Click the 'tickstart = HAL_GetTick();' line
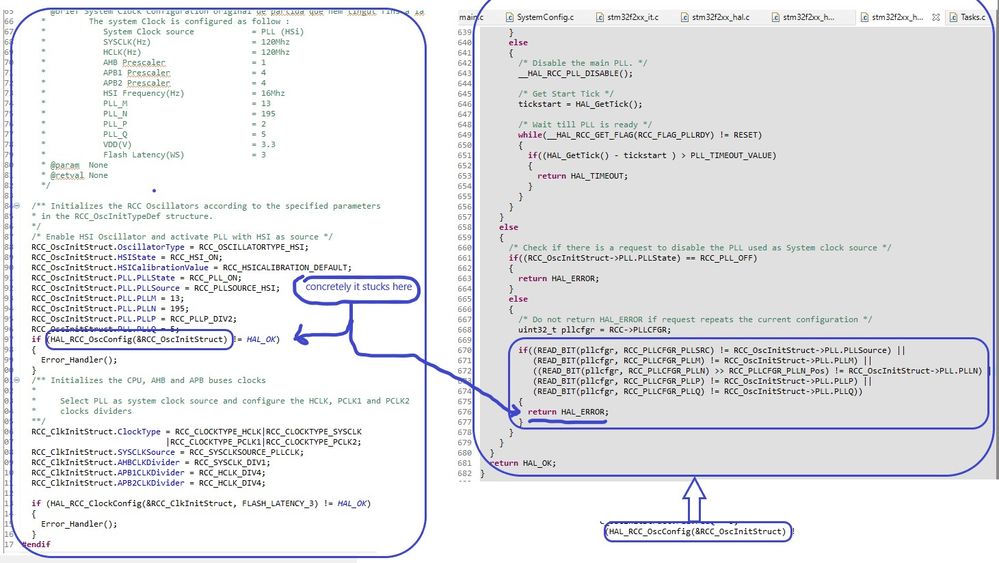Image resolution: width=999 pixels, height=563 pixels. point(580,104)
